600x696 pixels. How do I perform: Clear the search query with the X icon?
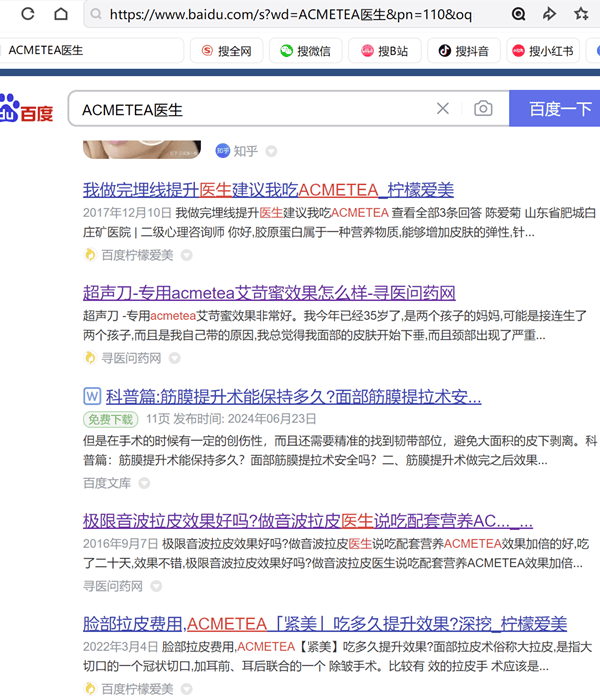(442, 109)
